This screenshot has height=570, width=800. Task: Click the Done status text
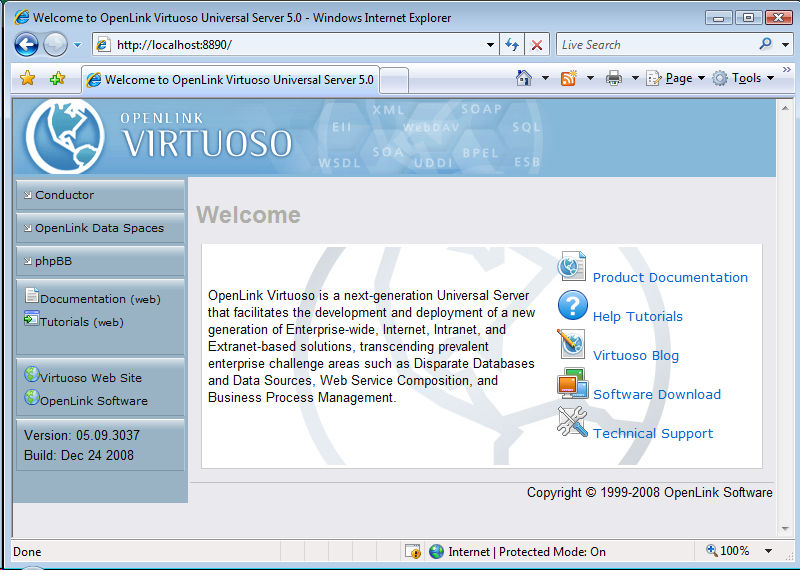[27, 552]
